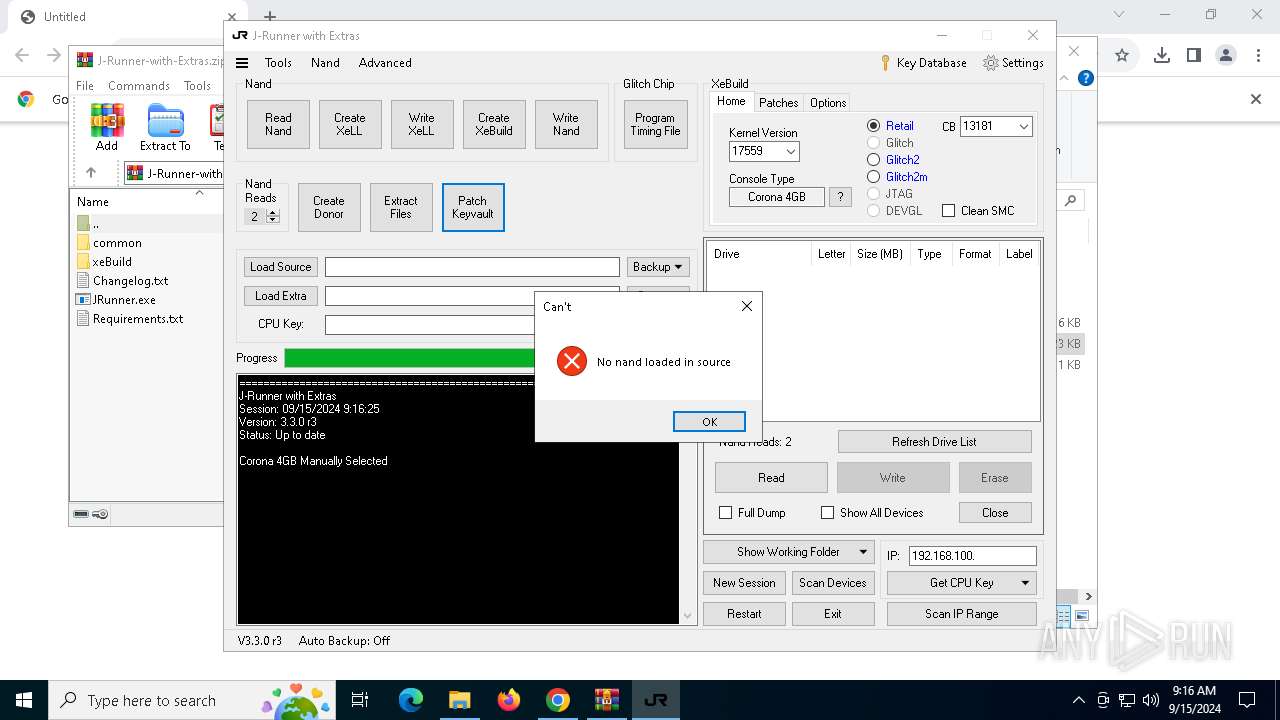Open the Kernel Version dropdown
The height and width of the screenshot is (720, 1280).
point(790,152)
